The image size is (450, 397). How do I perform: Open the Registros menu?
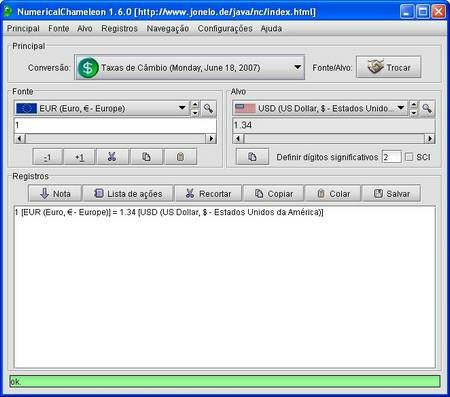119,29
